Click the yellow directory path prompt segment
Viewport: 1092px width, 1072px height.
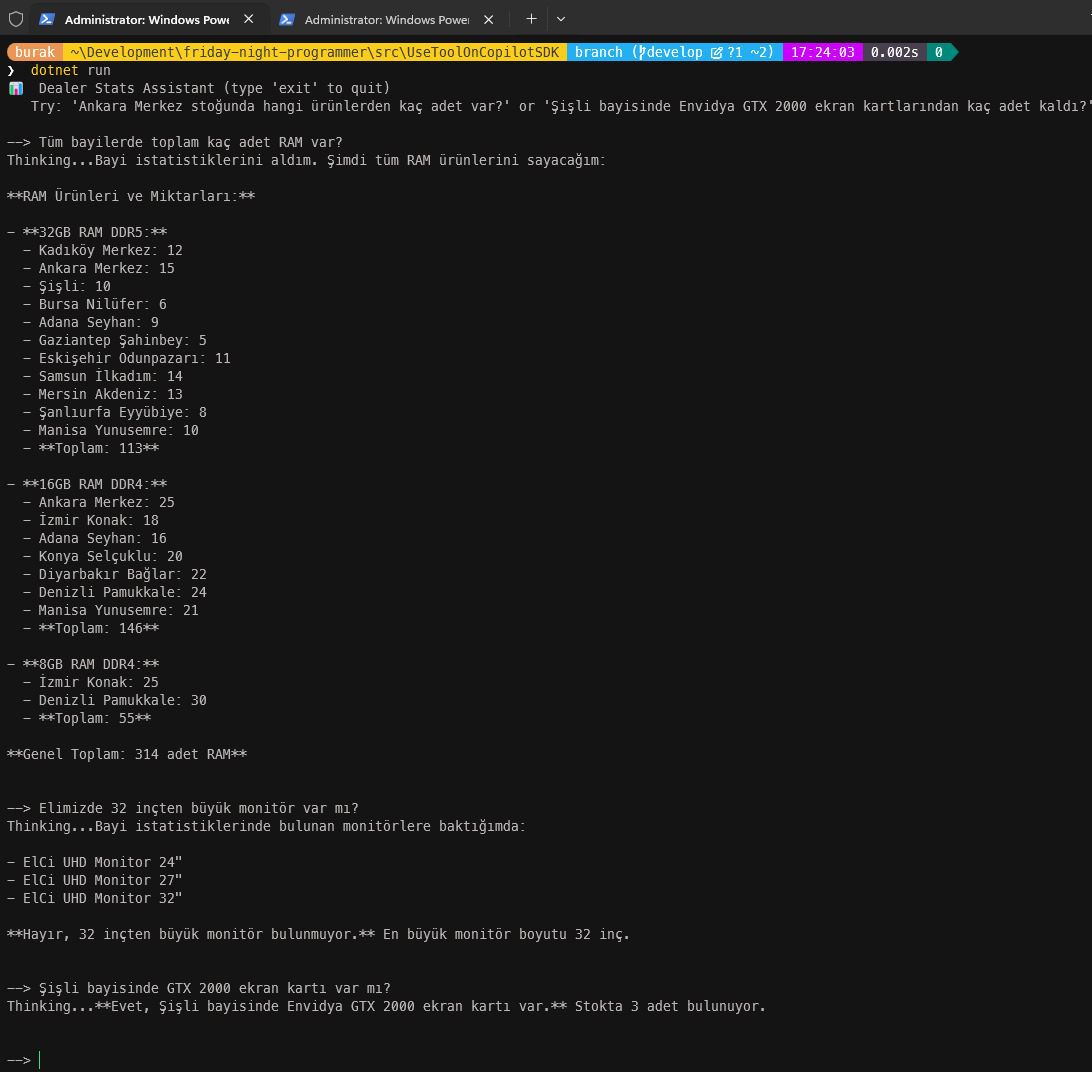coord(314,53)
